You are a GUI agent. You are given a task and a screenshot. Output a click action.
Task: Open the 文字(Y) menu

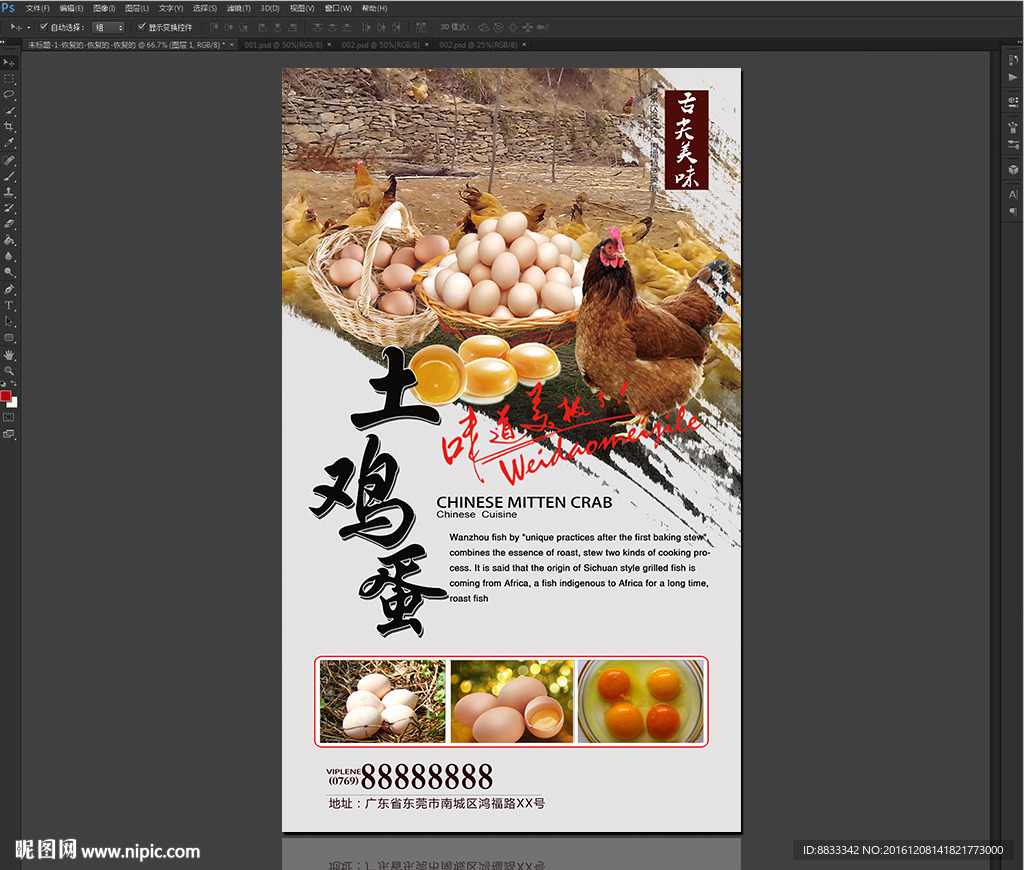tap(171, 8)
